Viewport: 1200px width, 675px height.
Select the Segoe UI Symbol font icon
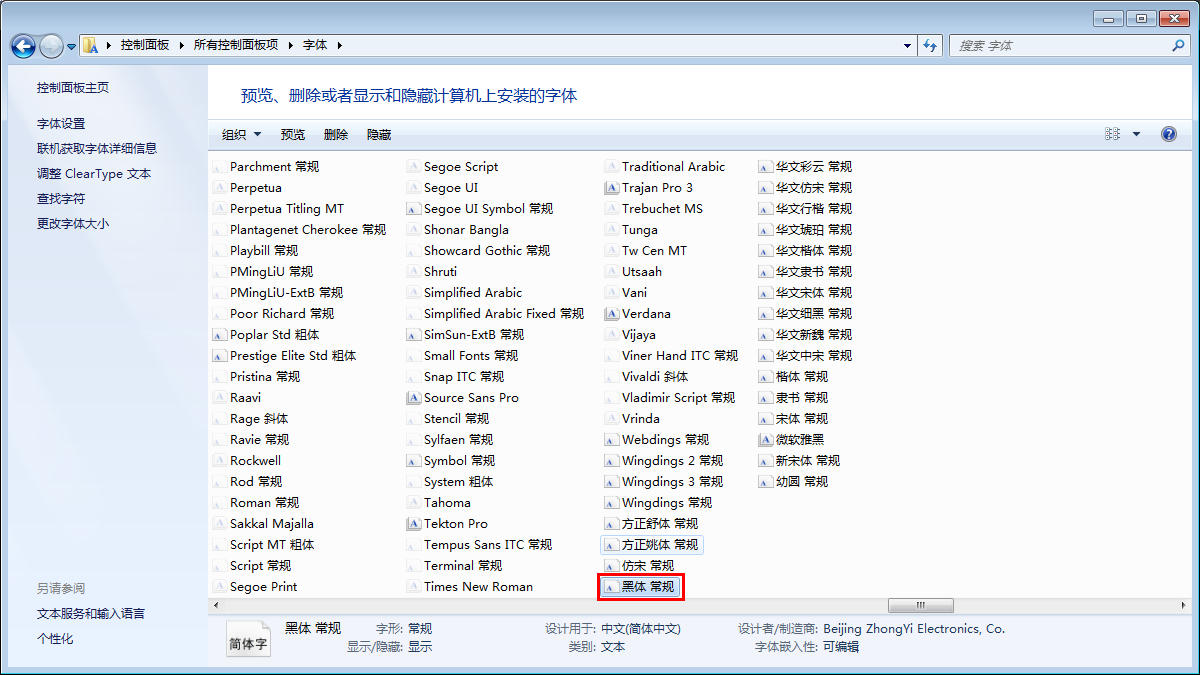pyautogui.click(x=414, y=209)
